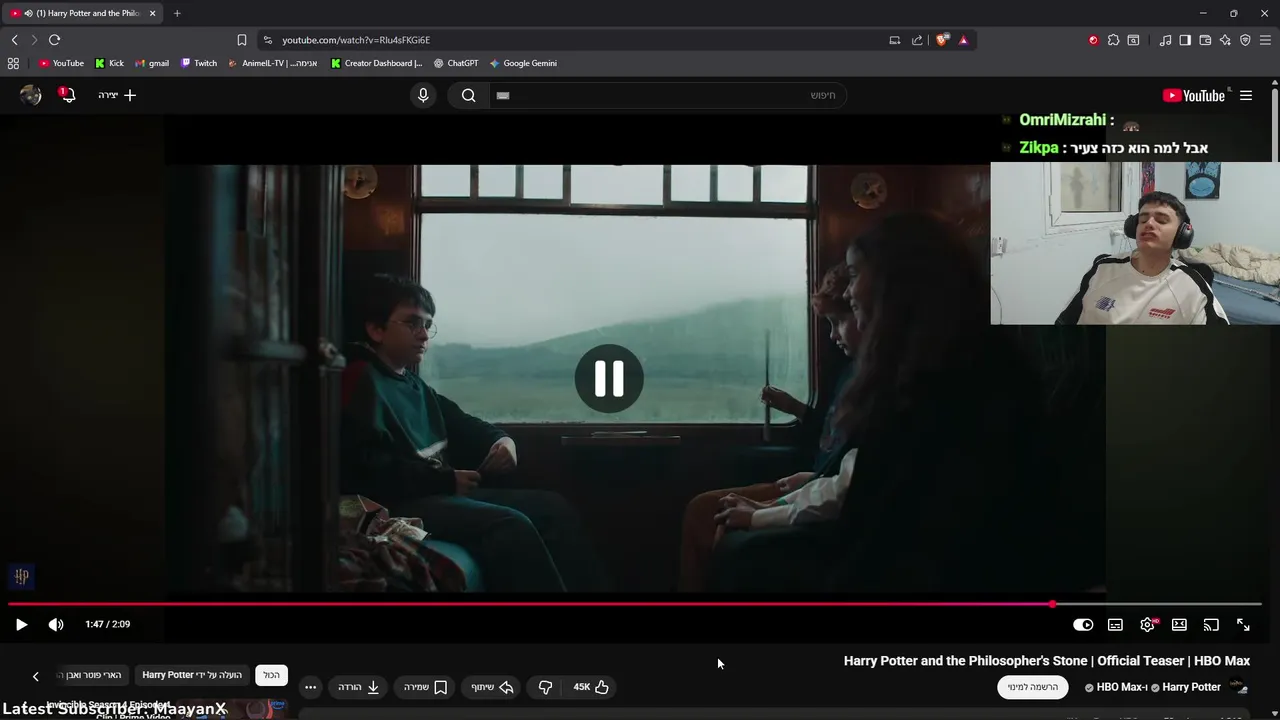Toggle the browser sidebar panel
This screenshot has height=720, width=1280.
tap(1185, 40)
